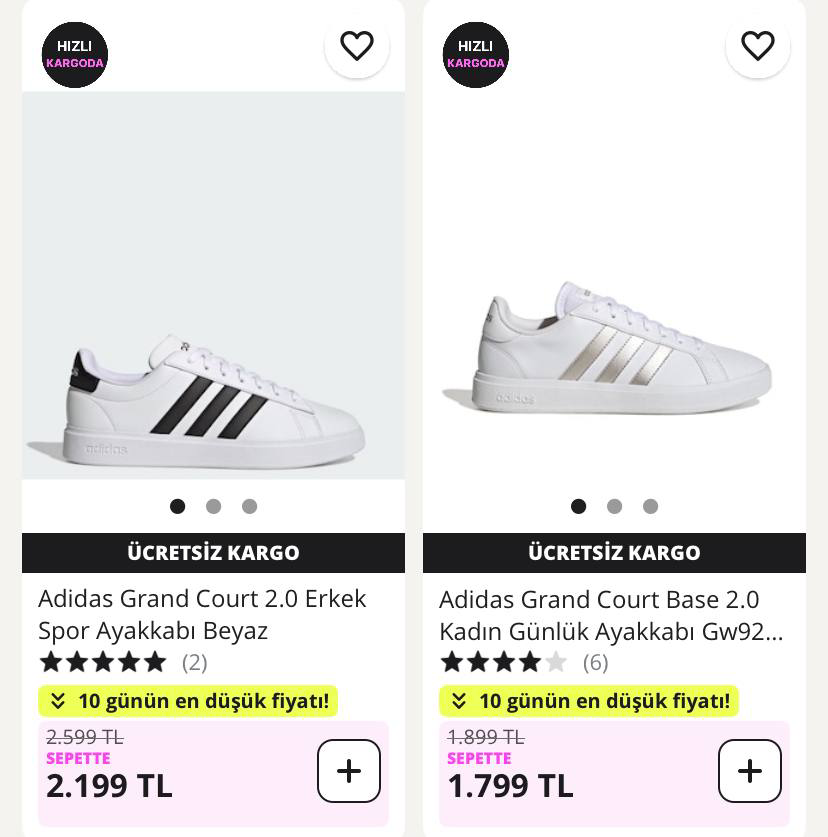View the four-star rating with 6 reviews
Image resolution: width=828 pixels, height=837 pixels.
pos(523,662)
